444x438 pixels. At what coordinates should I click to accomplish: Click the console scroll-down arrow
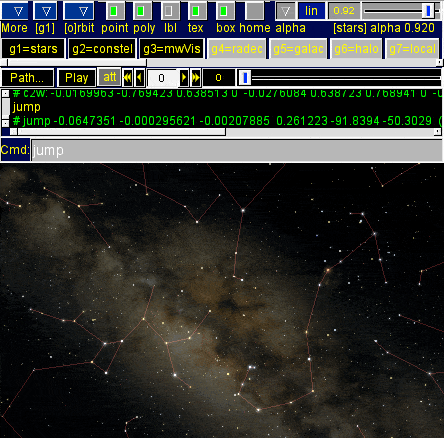[x=5, y=123]
